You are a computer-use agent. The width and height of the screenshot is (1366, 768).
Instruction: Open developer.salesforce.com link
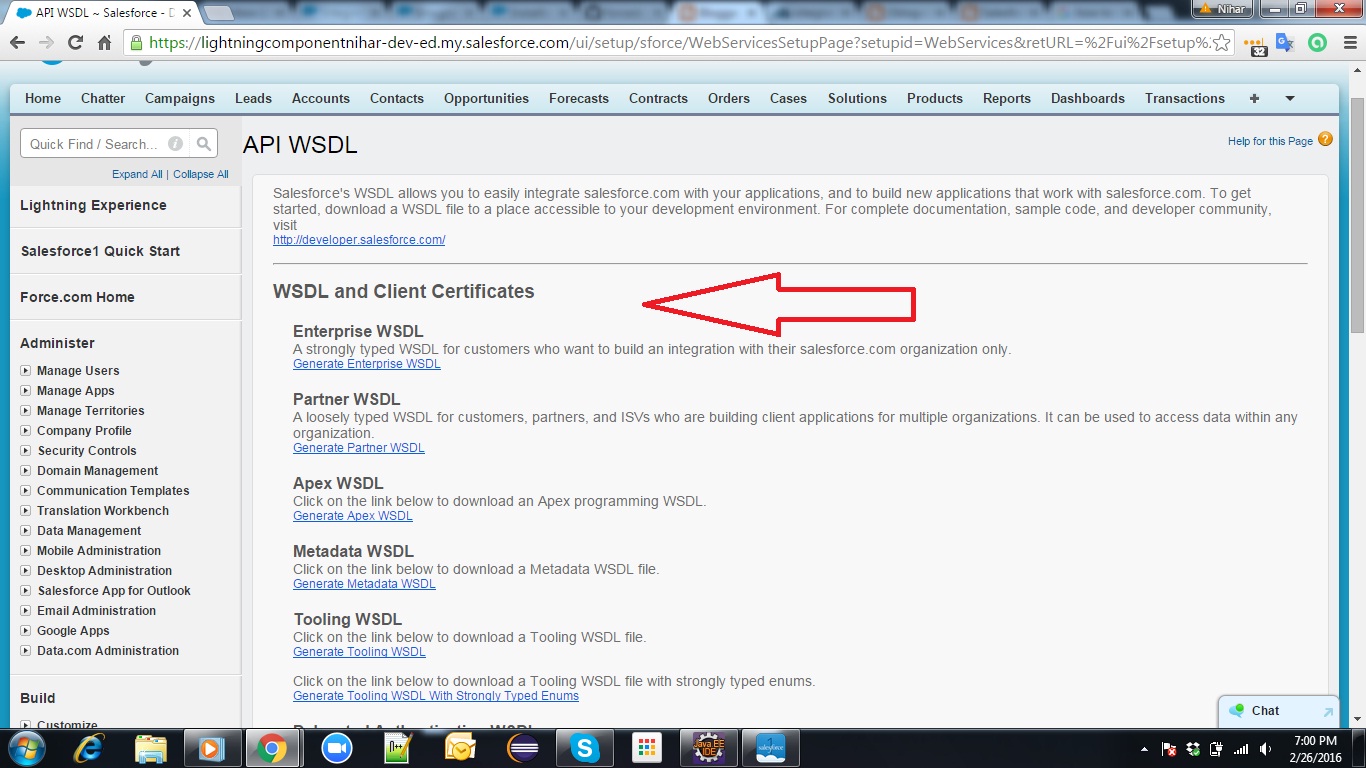click(x=359, y=240)
